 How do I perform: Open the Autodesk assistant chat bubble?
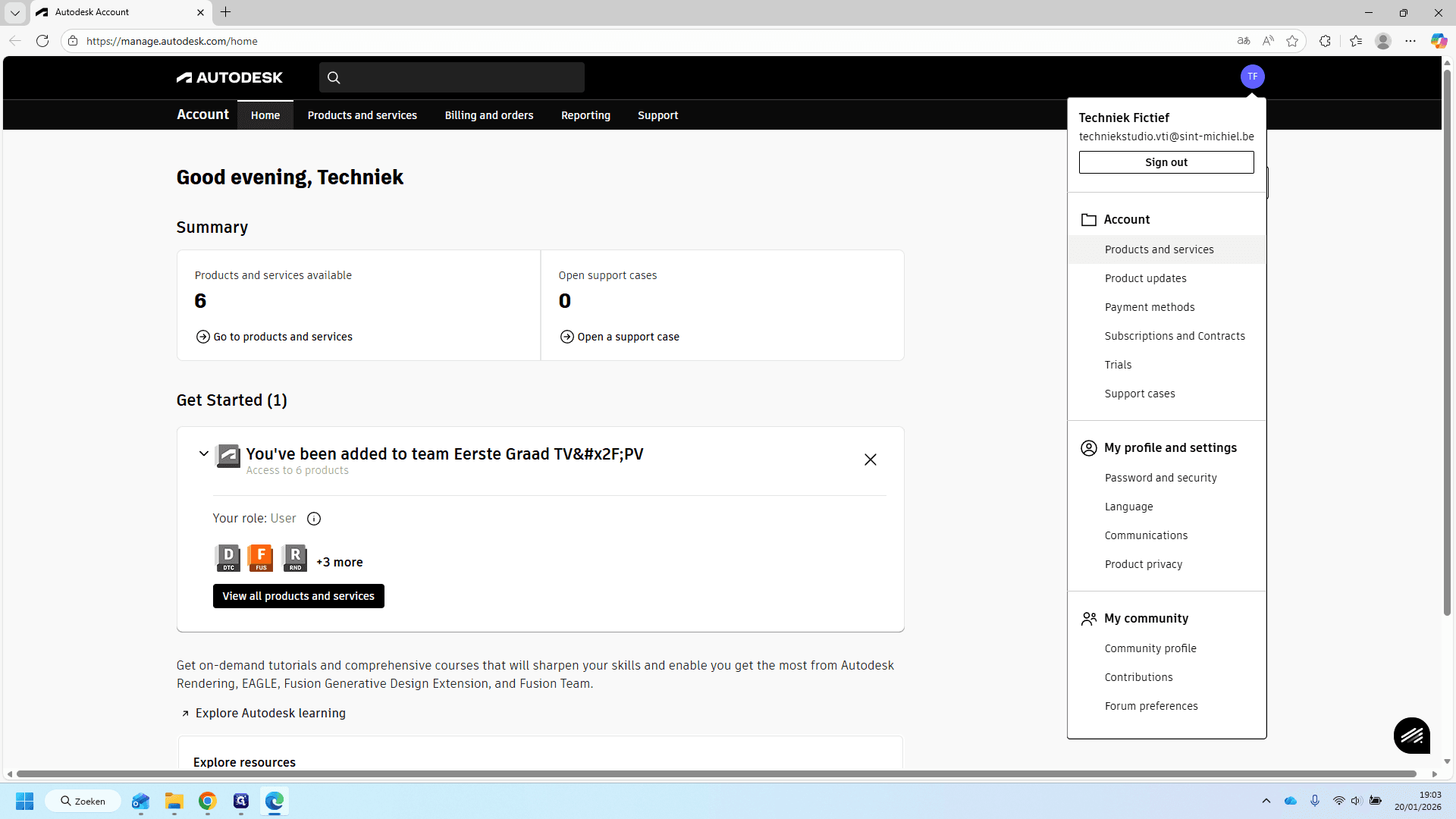coord(1412,736)
